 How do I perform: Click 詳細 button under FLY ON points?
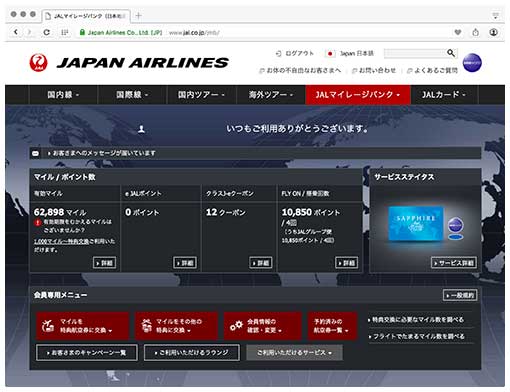(x=347, y=263)
